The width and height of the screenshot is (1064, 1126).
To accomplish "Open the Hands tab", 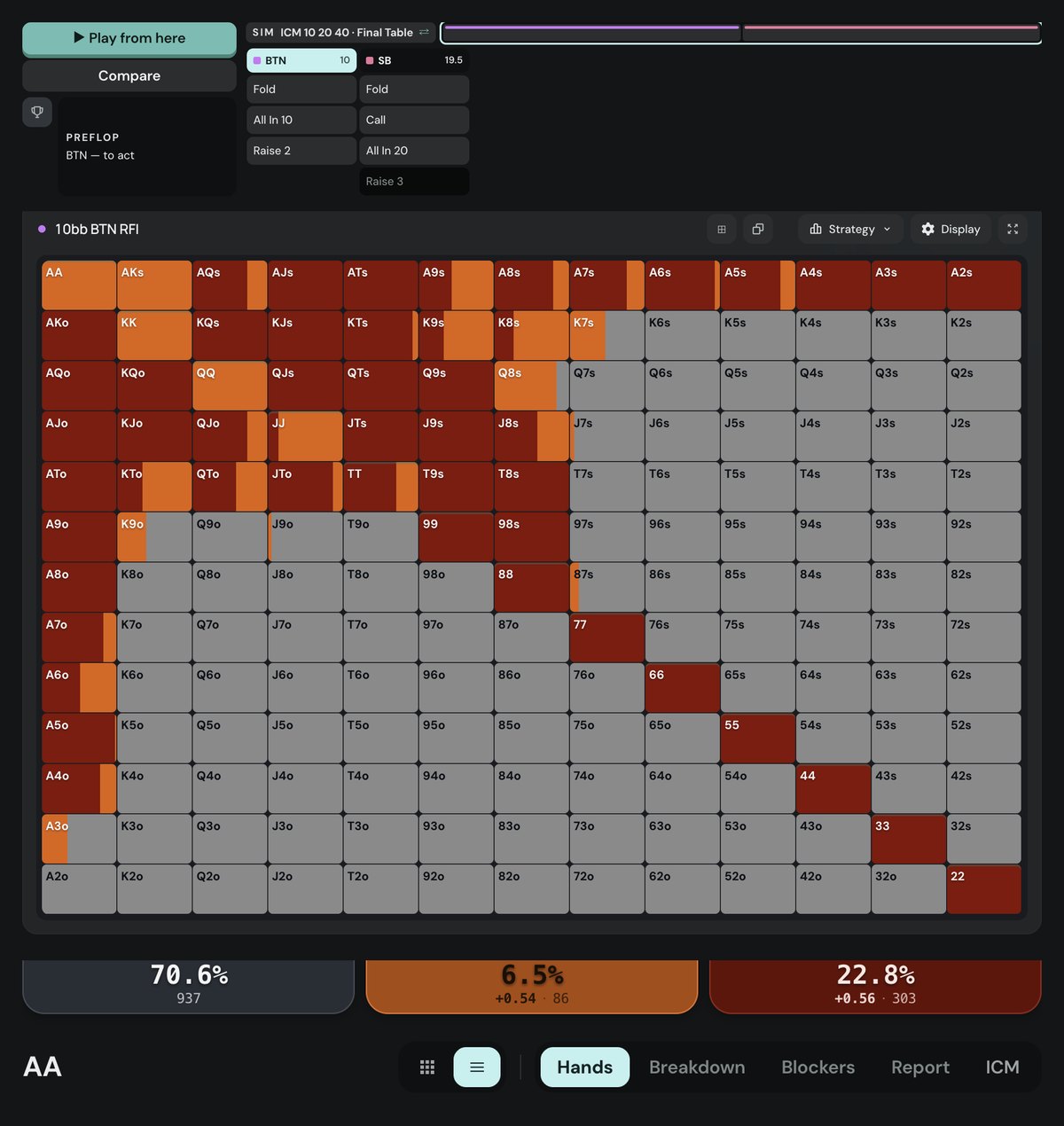I will (585, 1067).
